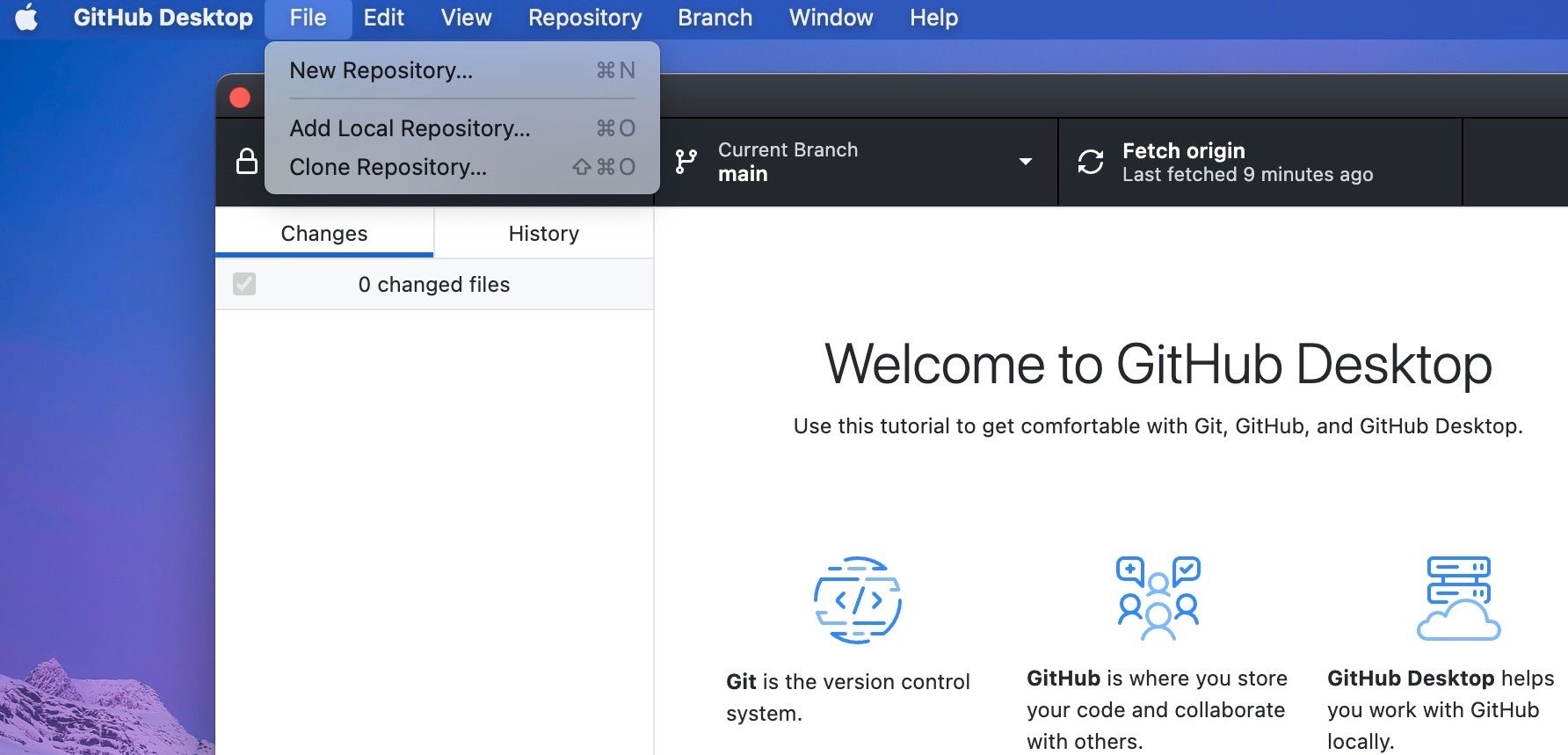The image size is (1568, 755).
Task: Open the GitHub Desktop app menu
Action: pos(163,18)
